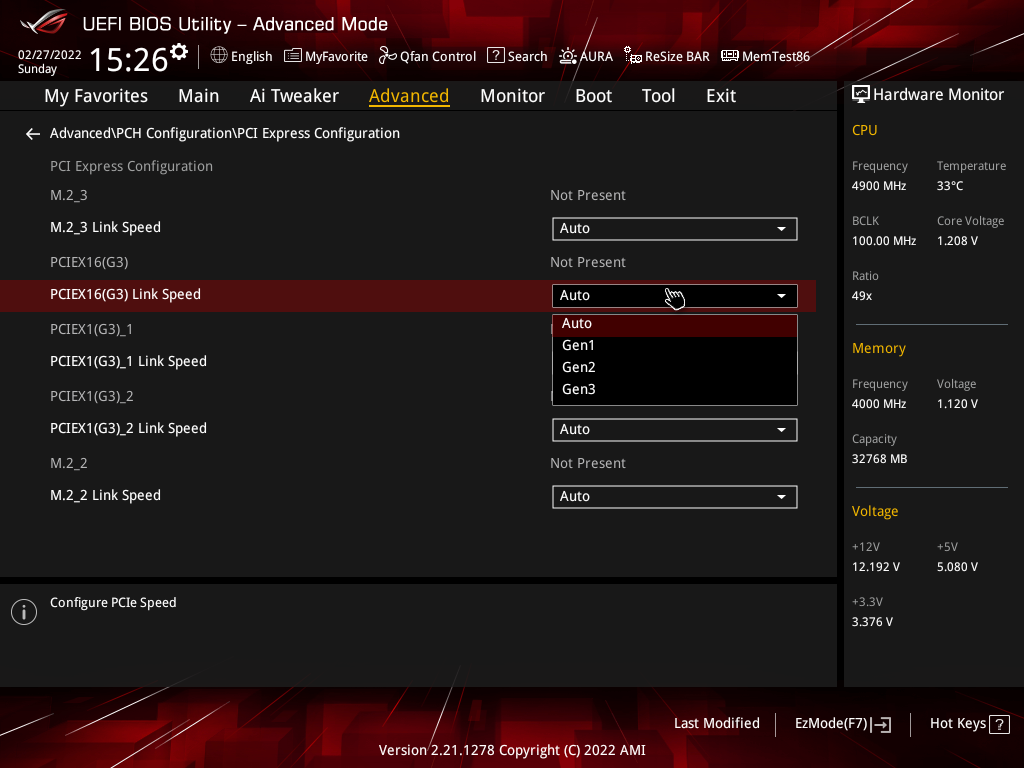
Task: Select Gen3 link speed option
Action: [675, 389]
